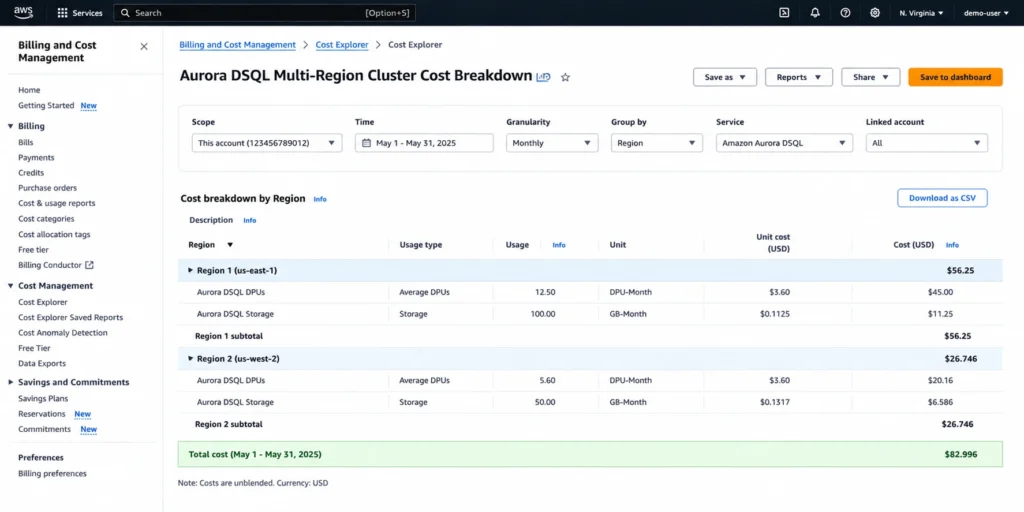Screen dimensions: 1024x512
Task: Open Bills in the sidebar
Action: [x=26, y=142]
